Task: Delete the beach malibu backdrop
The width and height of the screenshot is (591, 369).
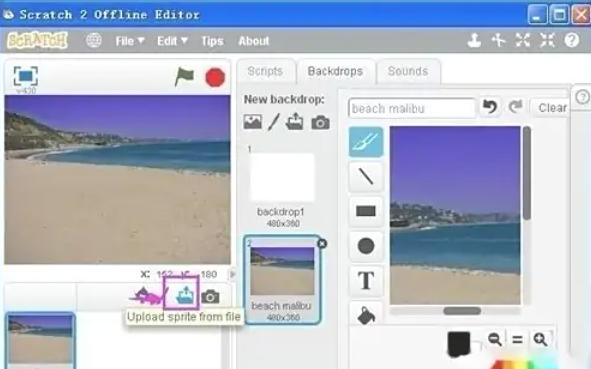Action: coord(322,243)
